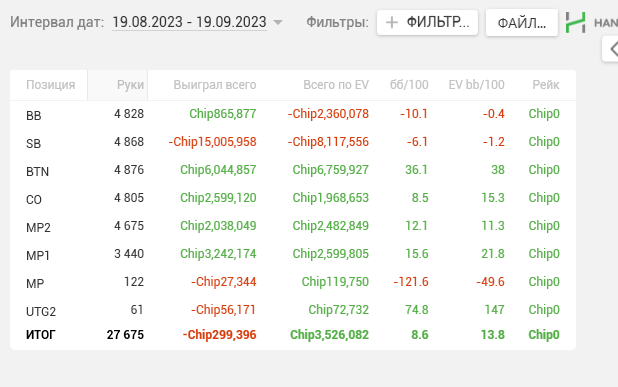The width and height of the screenshot is (618, 387).
Task: Sort by the Рейк column header
Action: coord(546,85)
